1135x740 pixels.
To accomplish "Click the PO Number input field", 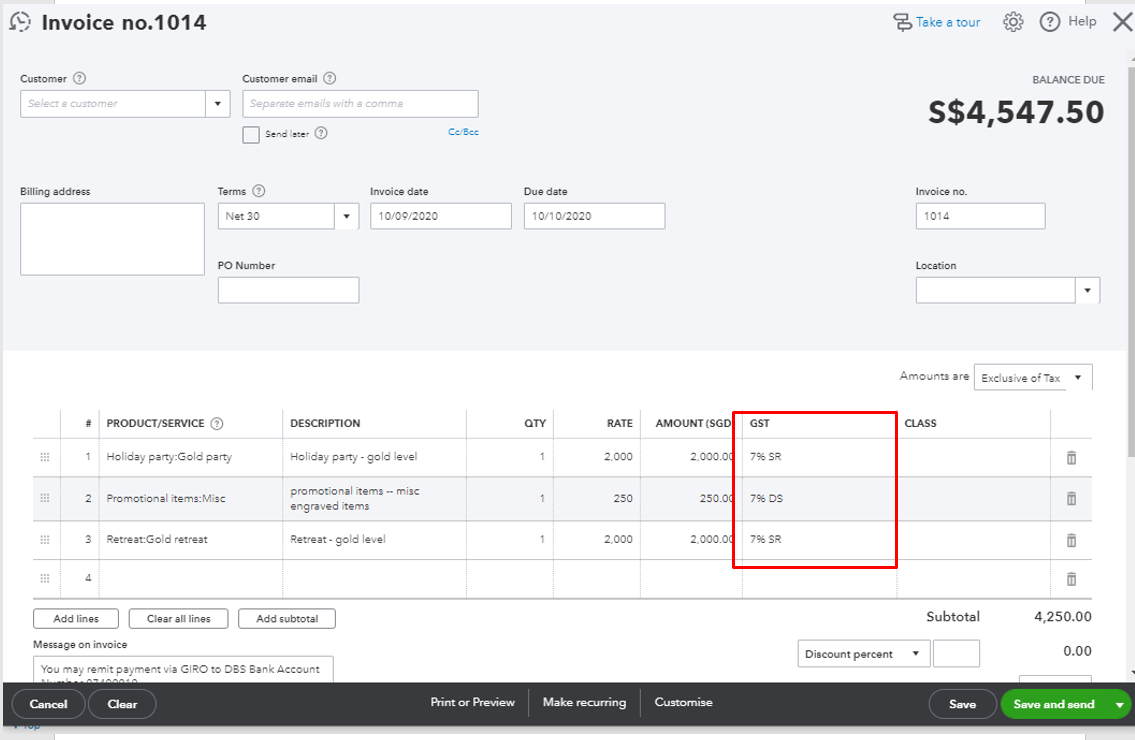I will tap(288, 290).
